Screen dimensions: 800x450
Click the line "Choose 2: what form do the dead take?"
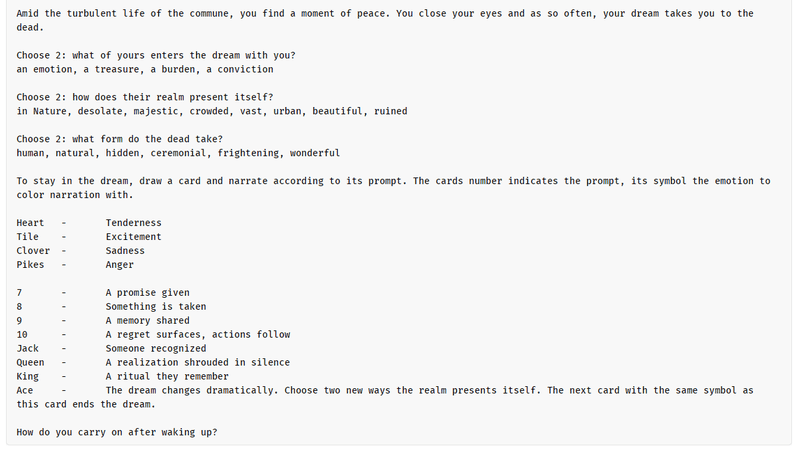coord(120,139)
